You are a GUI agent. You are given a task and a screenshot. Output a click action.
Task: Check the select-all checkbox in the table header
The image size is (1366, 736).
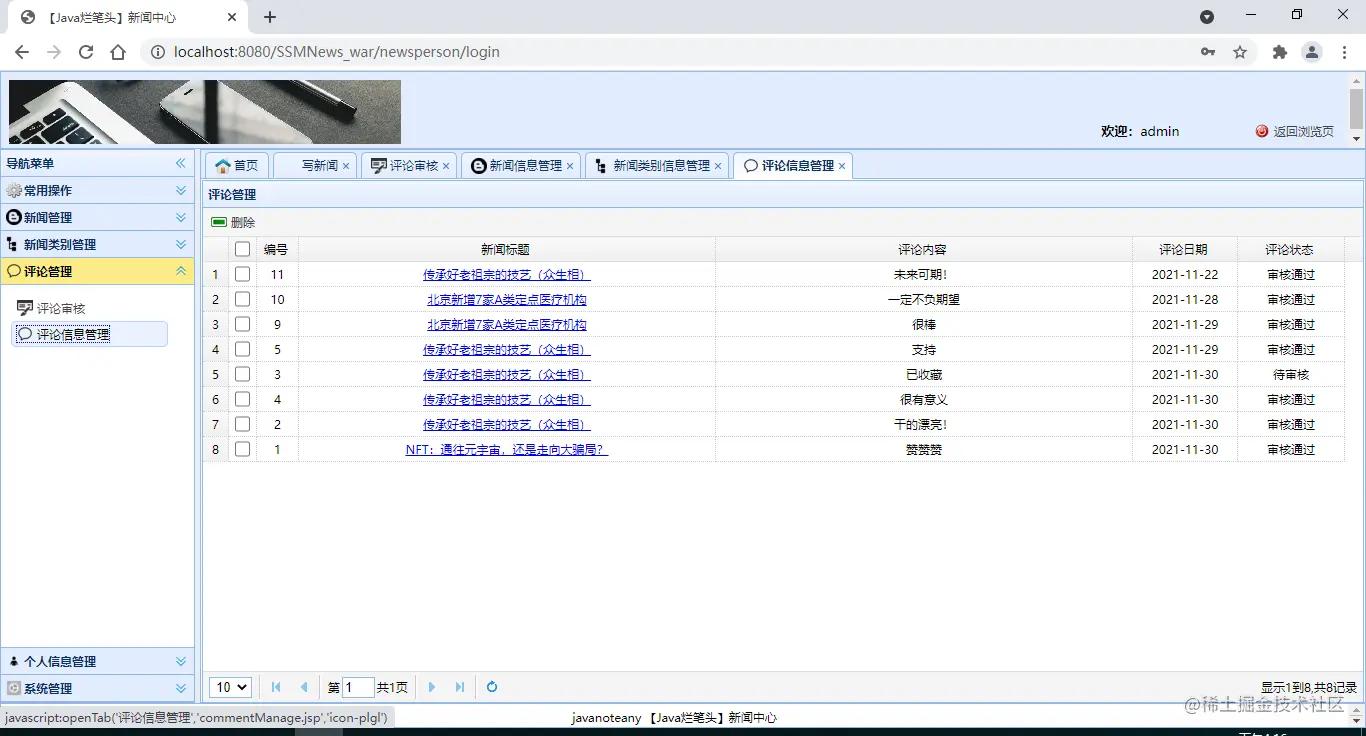click(x=242, y=249)
